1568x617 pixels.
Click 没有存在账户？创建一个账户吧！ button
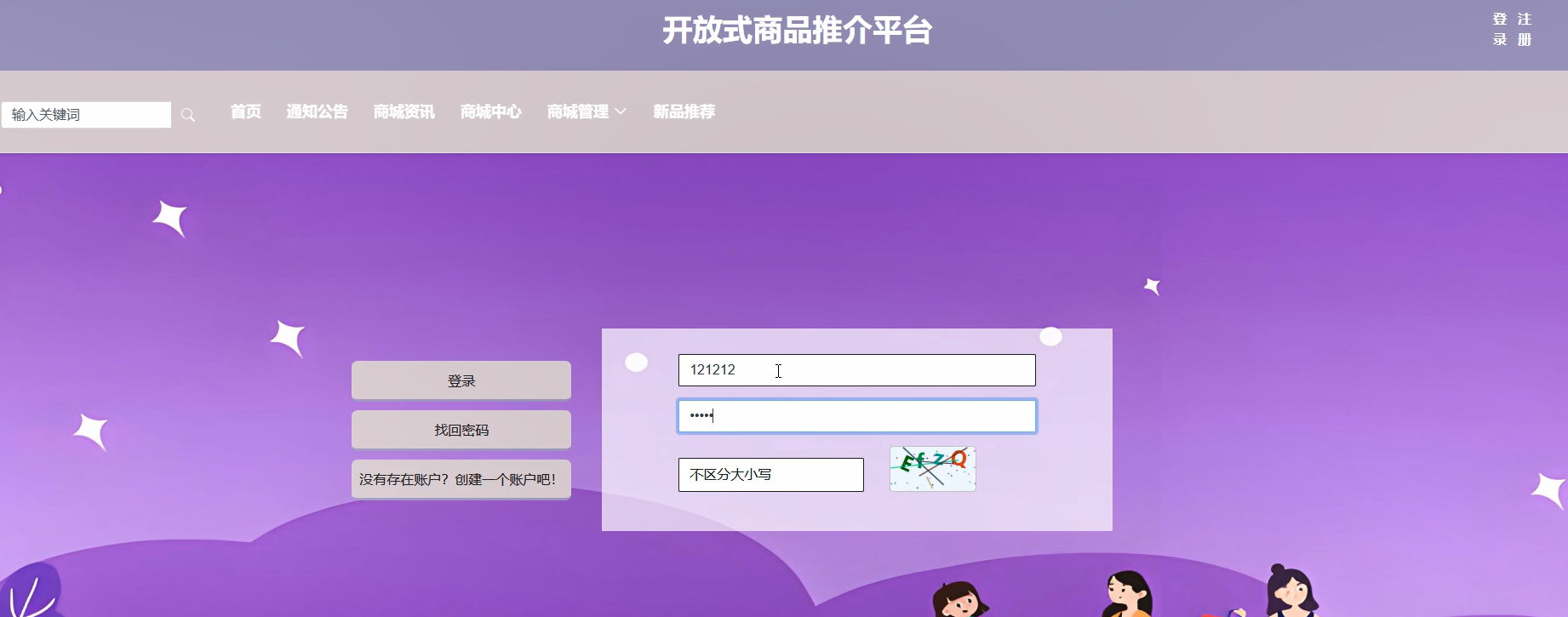[x=461, y=479]
